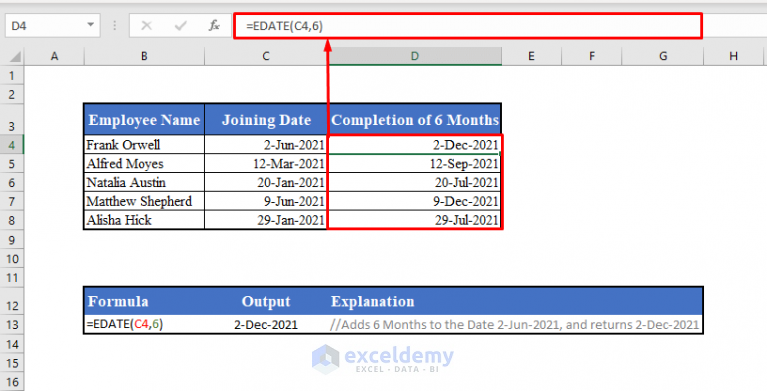Screen dimensions: 767x391
Task: Select the 20-Jul-2021 completion cell
Action: click(x=415, y=183)
